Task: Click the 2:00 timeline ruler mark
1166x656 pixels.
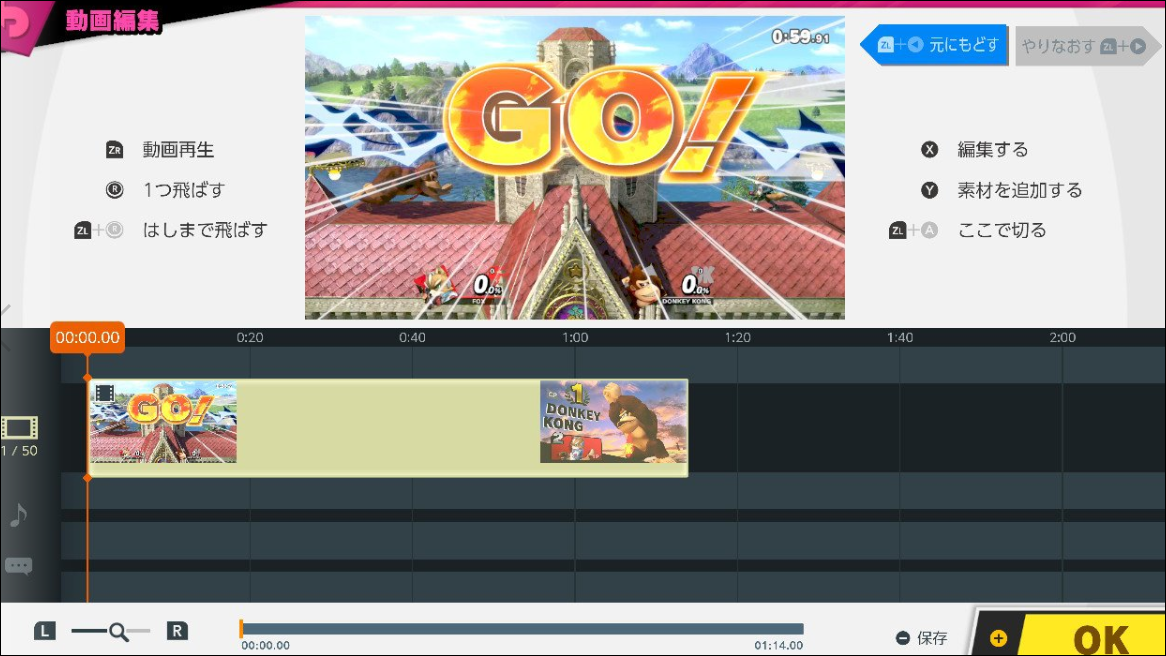Action: tap(1063, 338)
